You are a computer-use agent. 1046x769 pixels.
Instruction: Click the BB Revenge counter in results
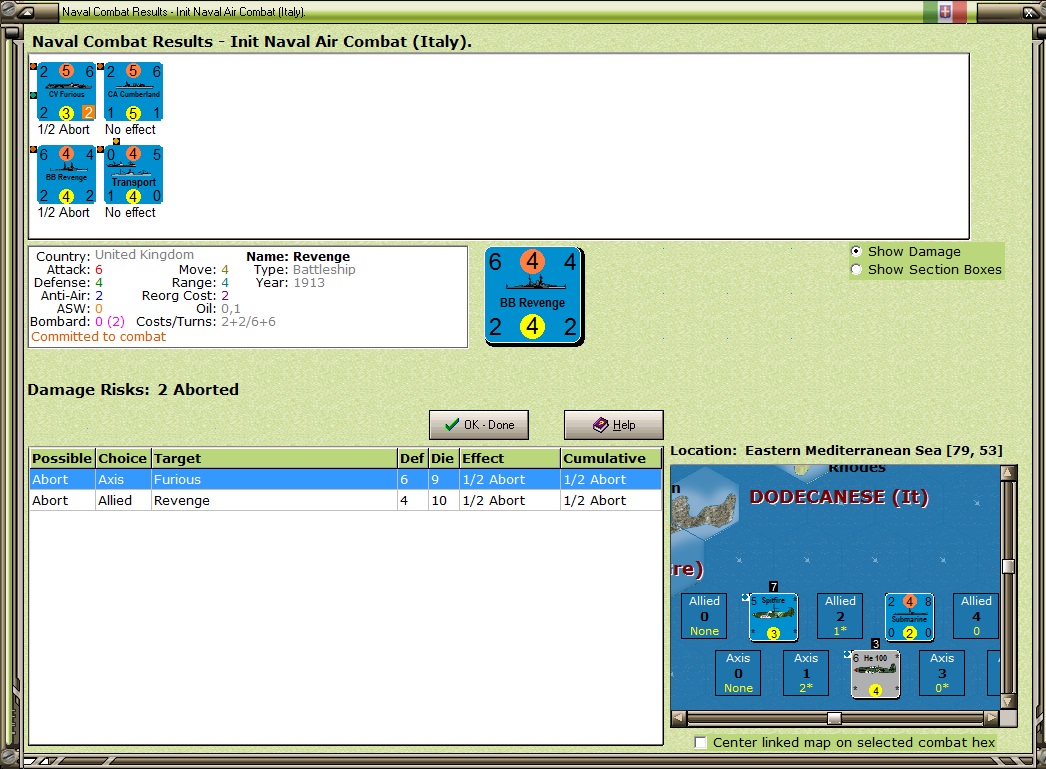pyautogui.click(x=66, y=175)
